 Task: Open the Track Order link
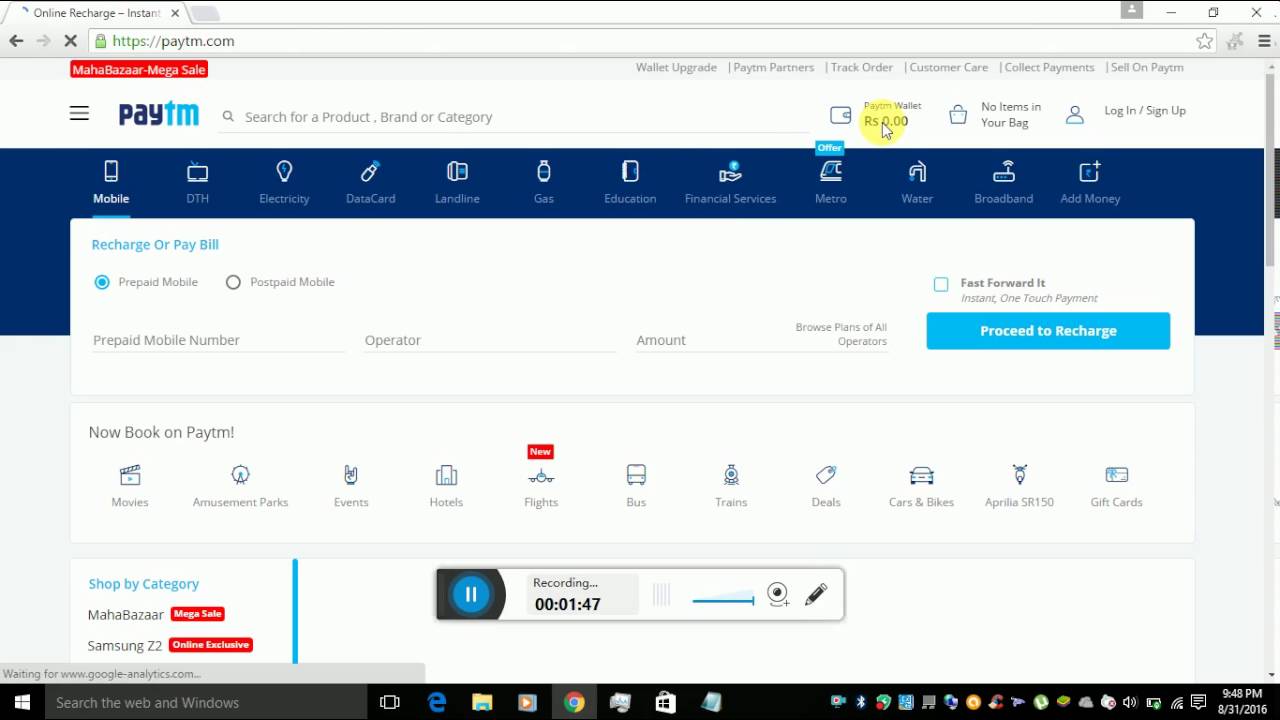[861, 67]
